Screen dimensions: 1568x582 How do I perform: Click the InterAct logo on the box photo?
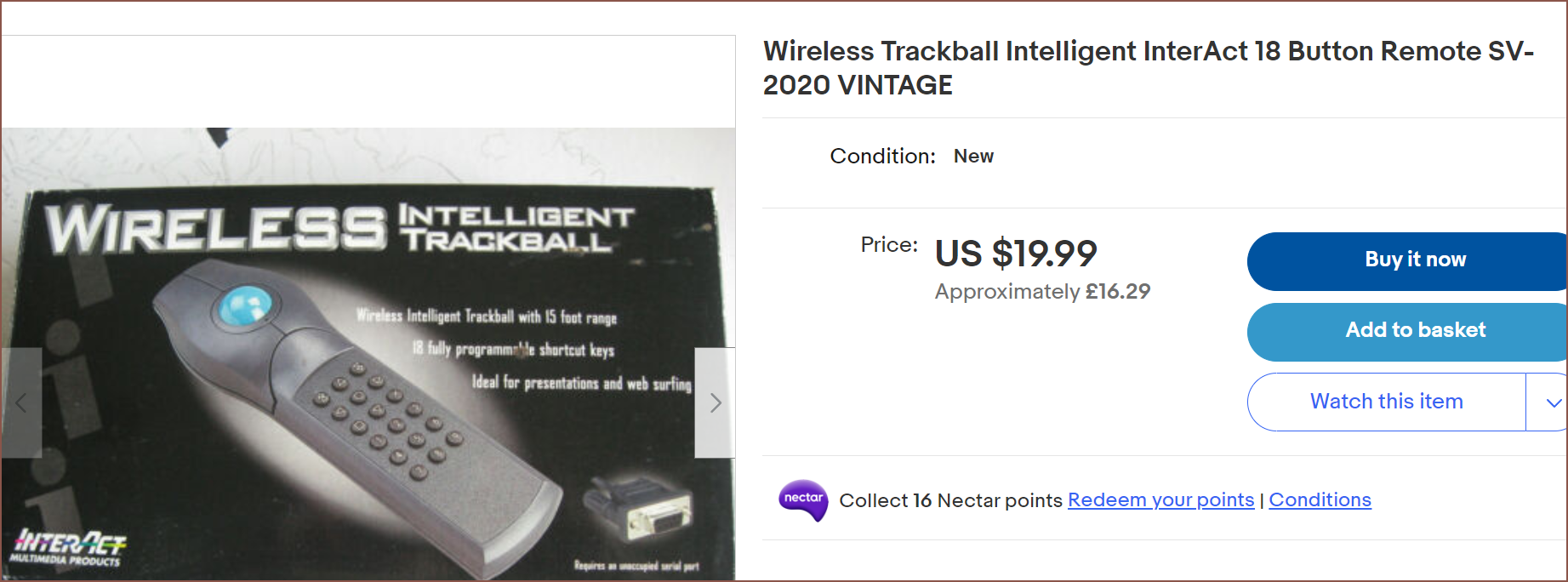coord(69,546)
